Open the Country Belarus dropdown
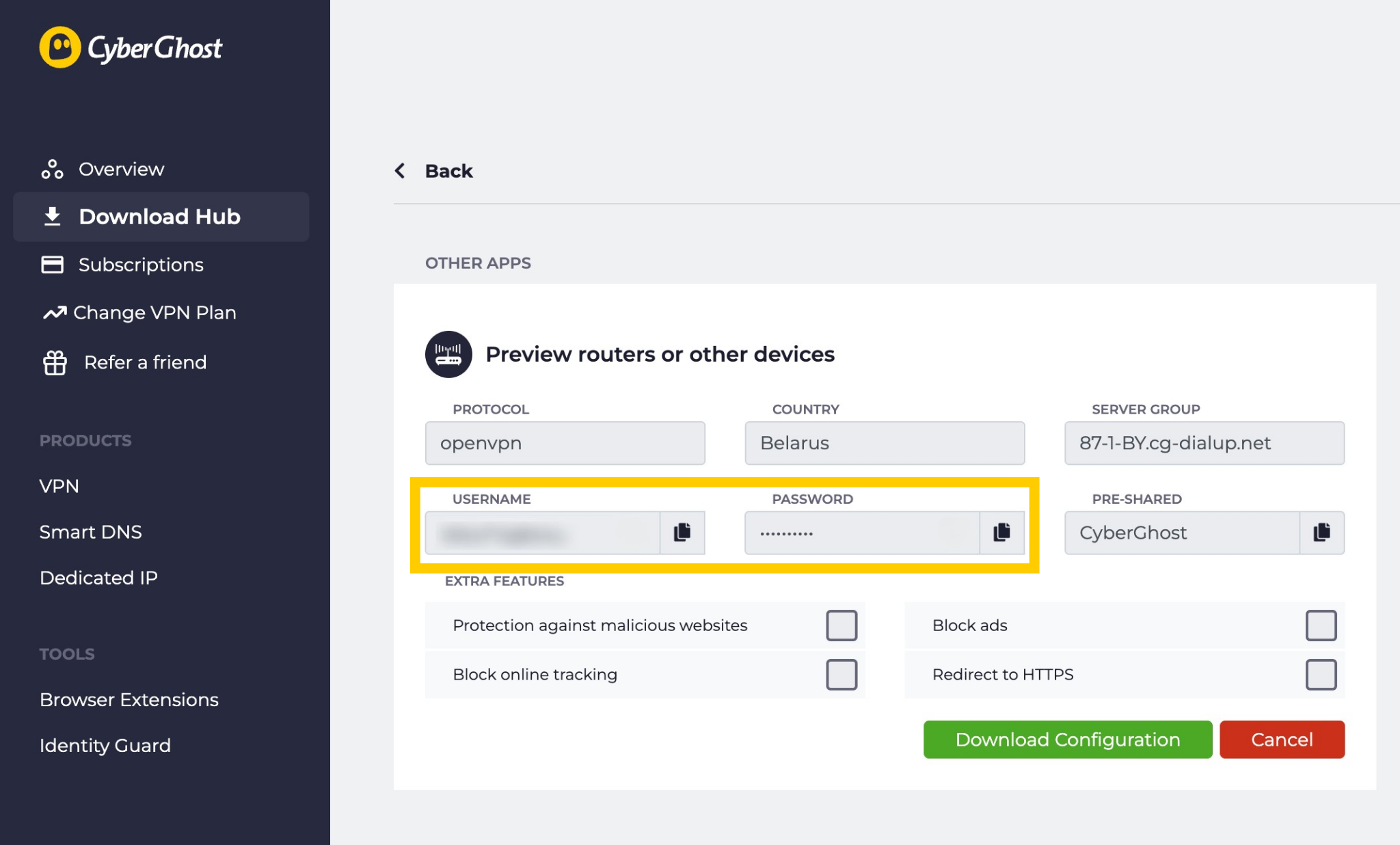The image size is (1400, 845). (x=885, y=443)
